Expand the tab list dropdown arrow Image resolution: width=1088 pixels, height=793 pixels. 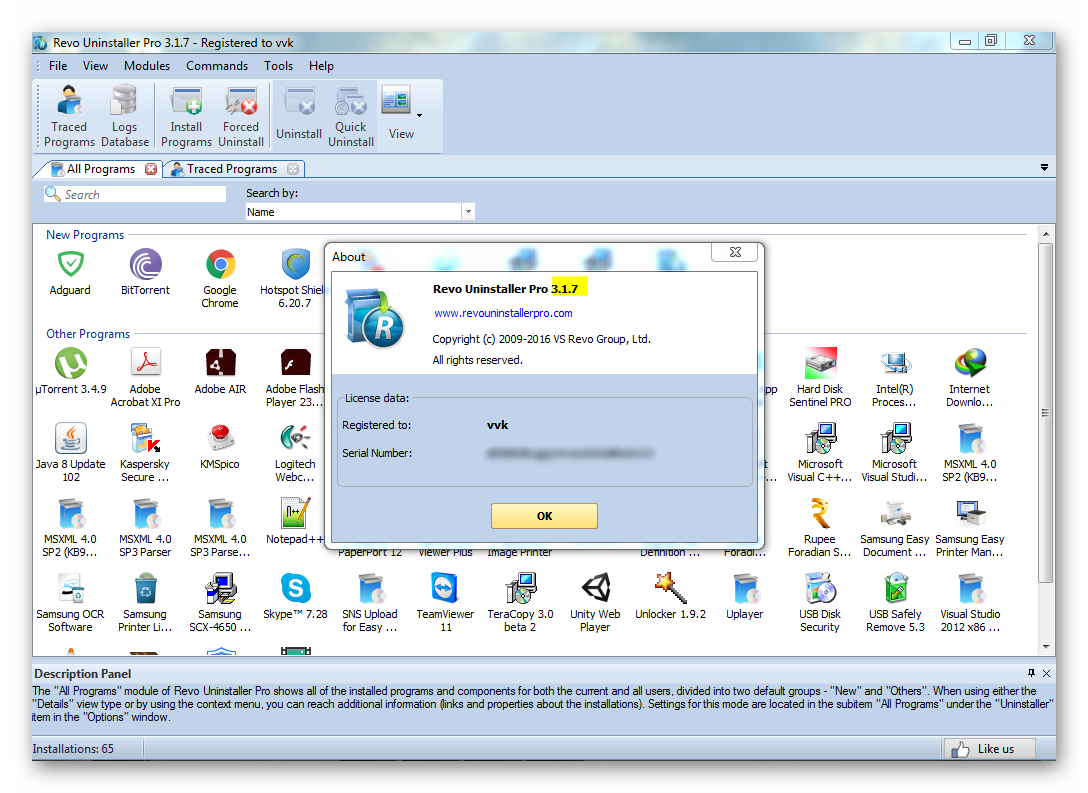point(1044,167)
